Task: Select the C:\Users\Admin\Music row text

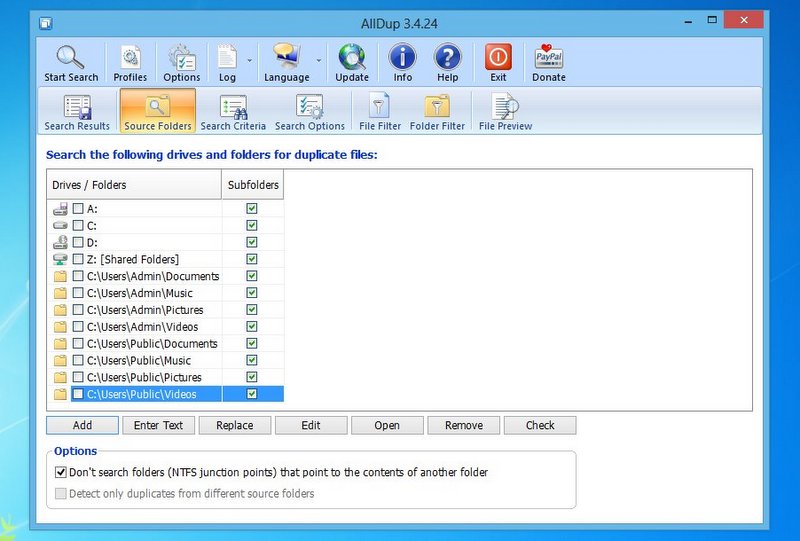Action: (140, 293)
